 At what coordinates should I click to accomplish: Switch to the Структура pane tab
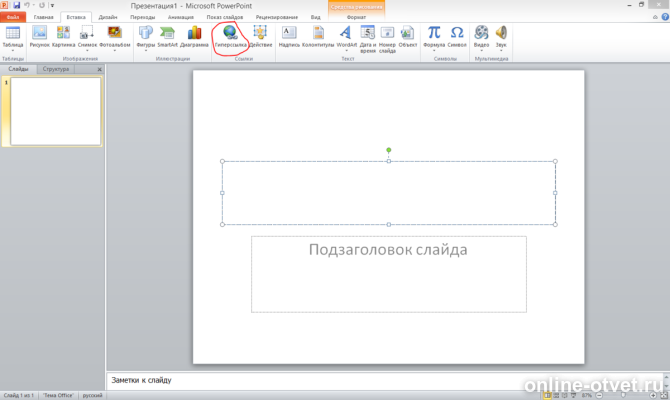point(56,69)
